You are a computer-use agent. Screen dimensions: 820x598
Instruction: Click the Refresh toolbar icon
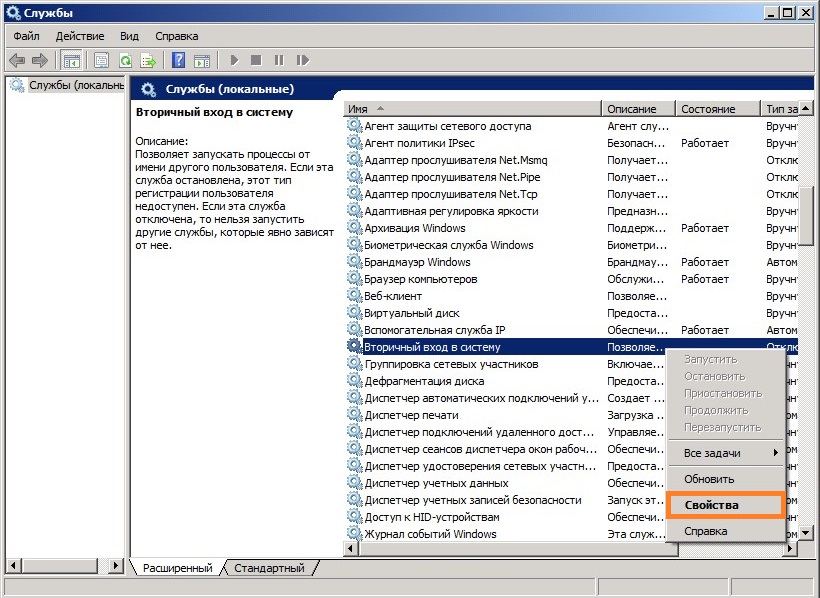click(125, 61)
